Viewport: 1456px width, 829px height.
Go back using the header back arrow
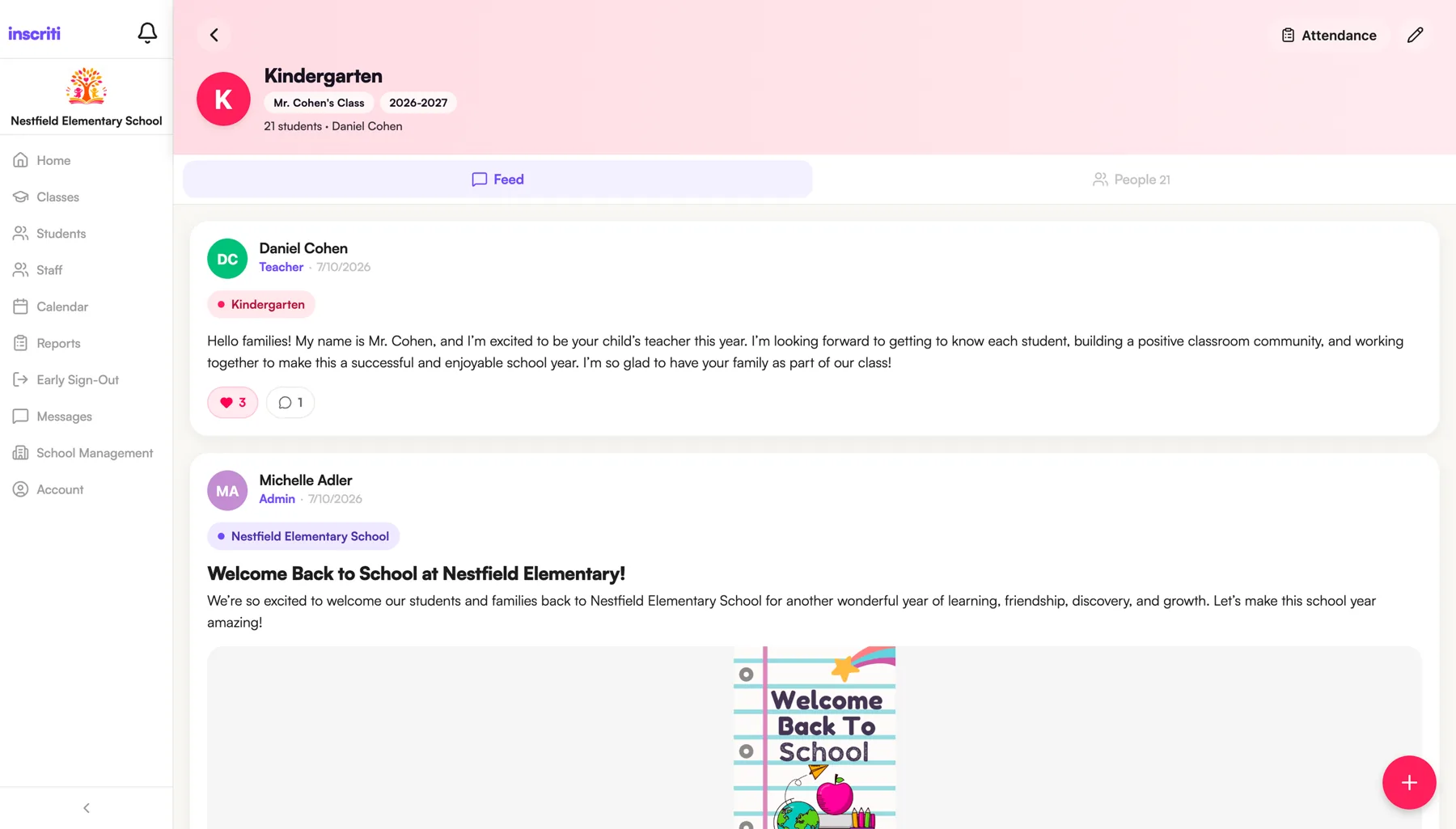pyautogui.click(x=214, y=35)
